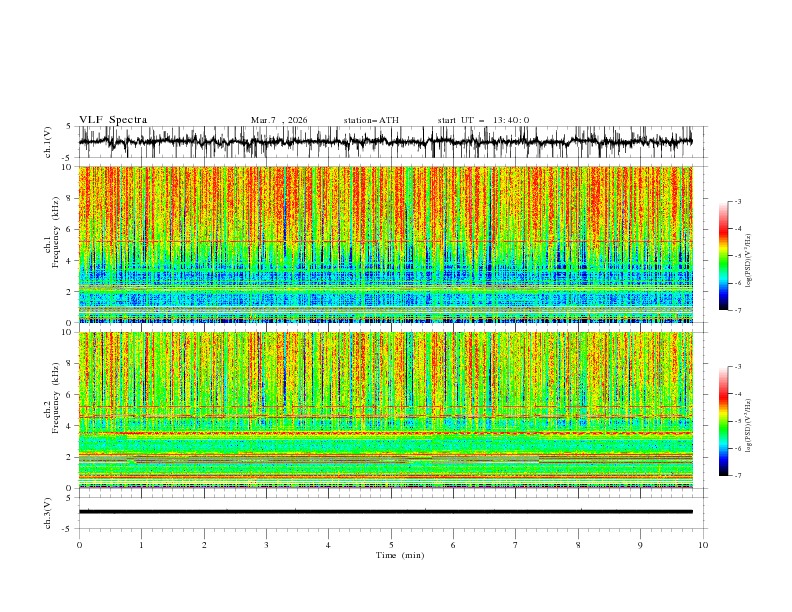Click the "-7" label on lower color bar
This screenshot has width=792, height=612.
(x=737, y=476)
